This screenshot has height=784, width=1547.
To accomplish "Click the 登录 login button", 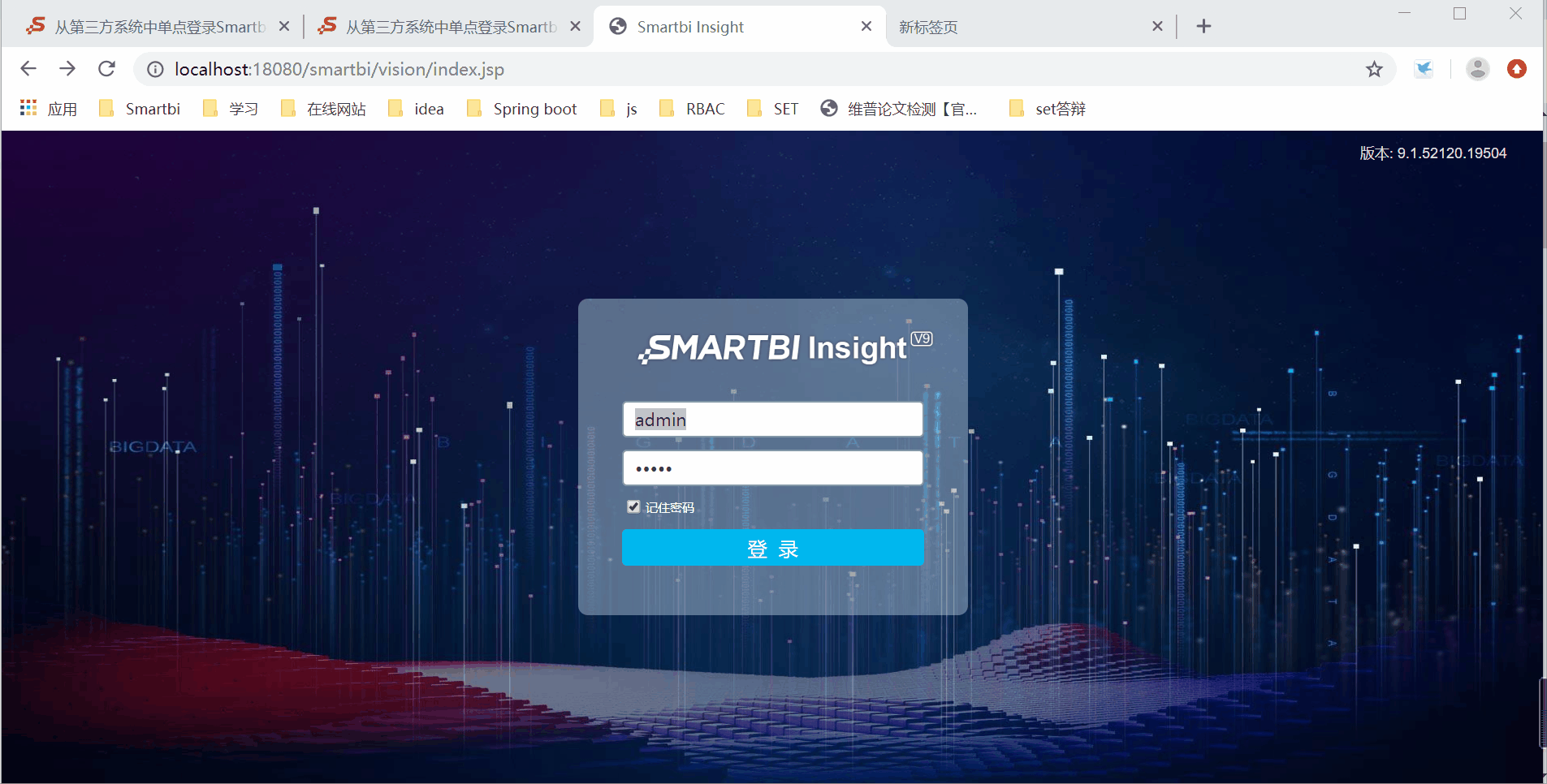I will 772,548.
